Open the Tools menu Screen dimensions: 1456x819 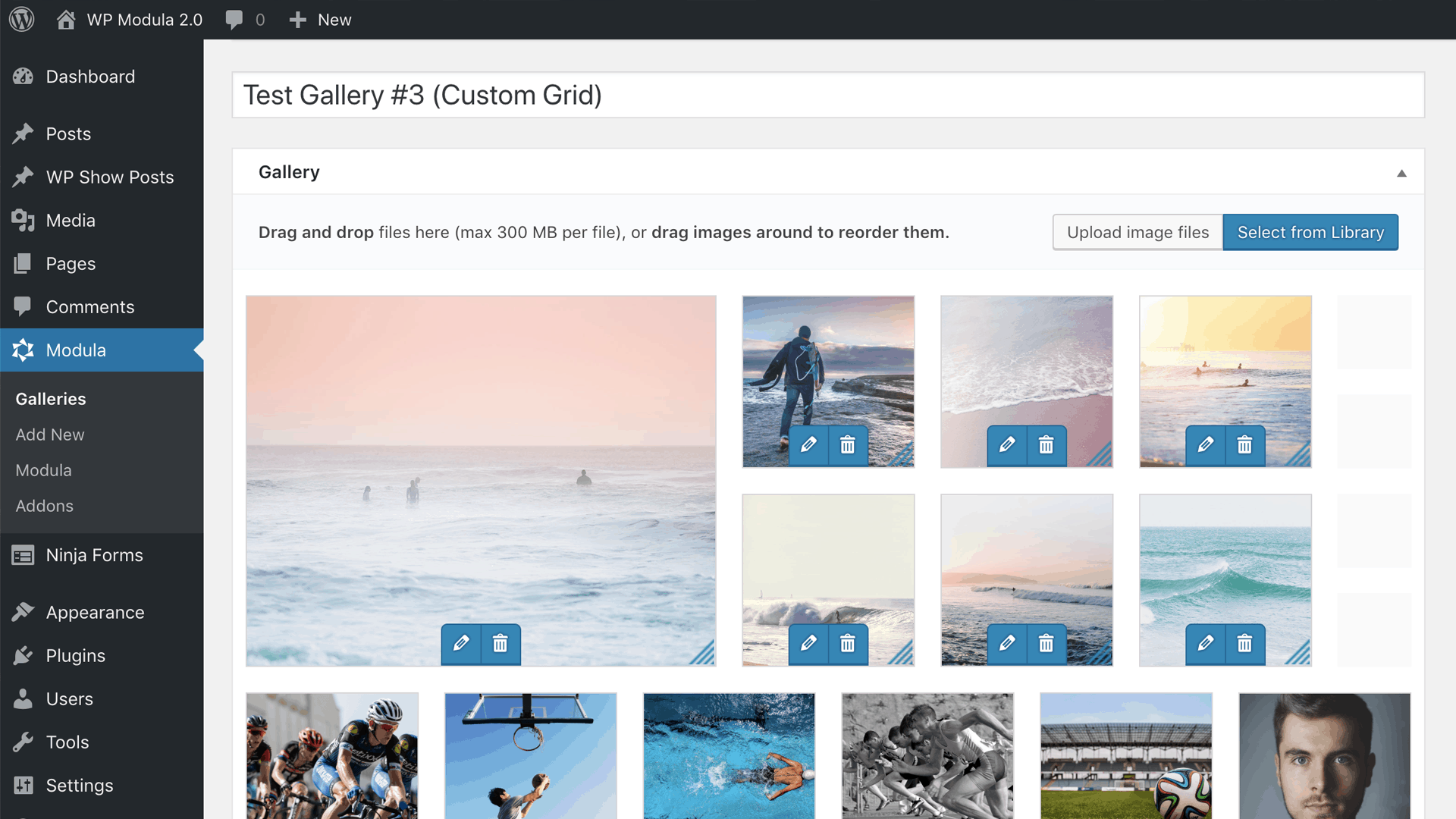(x=102, y=742)
